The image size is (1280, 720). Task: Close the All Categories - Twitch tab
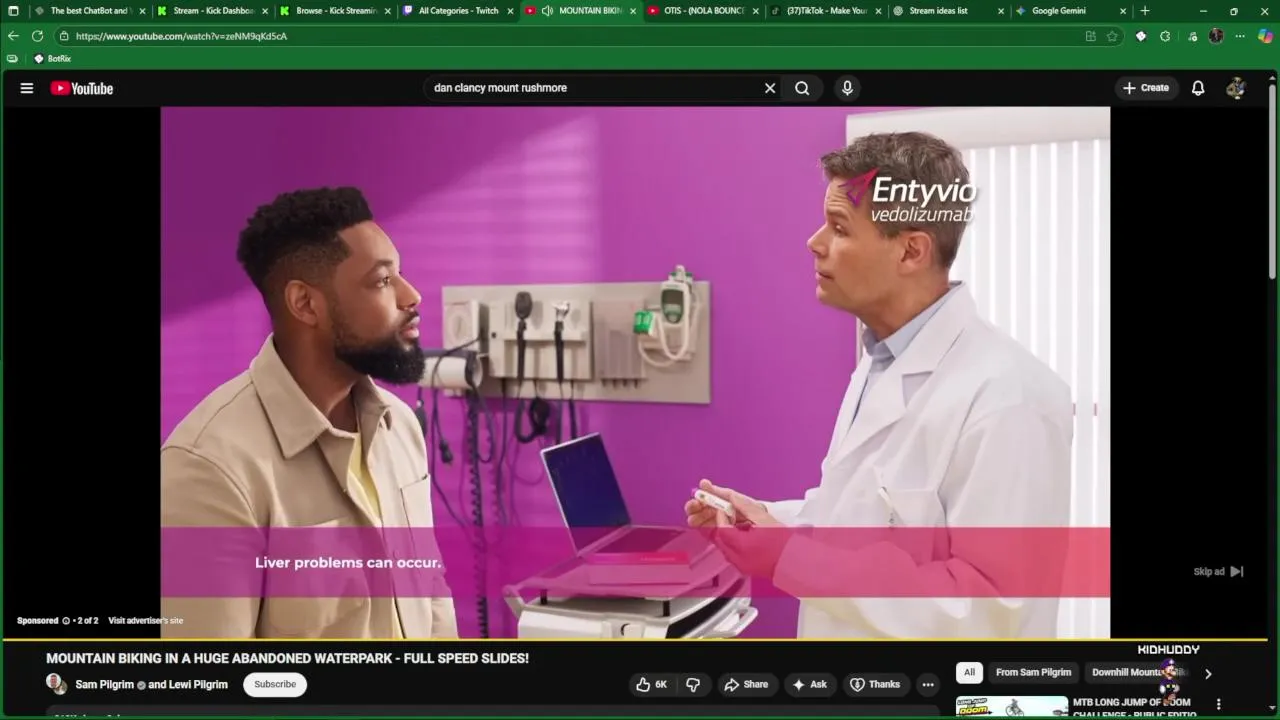click(x=510, y=11)
